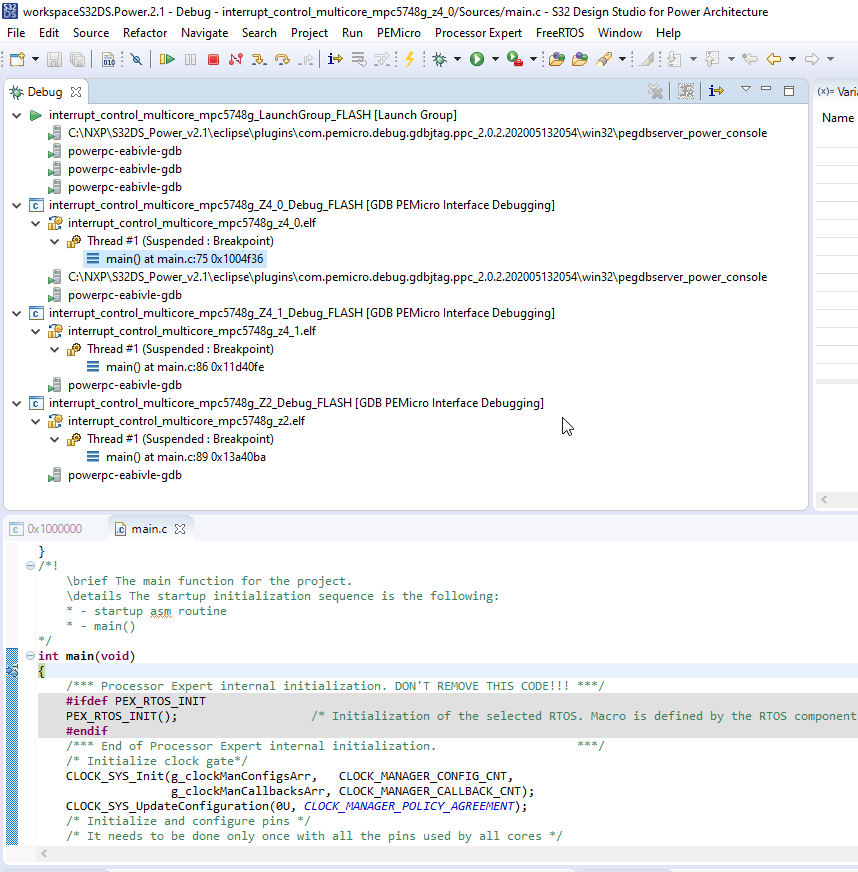Viewport: 858px width, 872px height.
Task: Maximize the Debug view panel
Action: (x=788, y=91)
